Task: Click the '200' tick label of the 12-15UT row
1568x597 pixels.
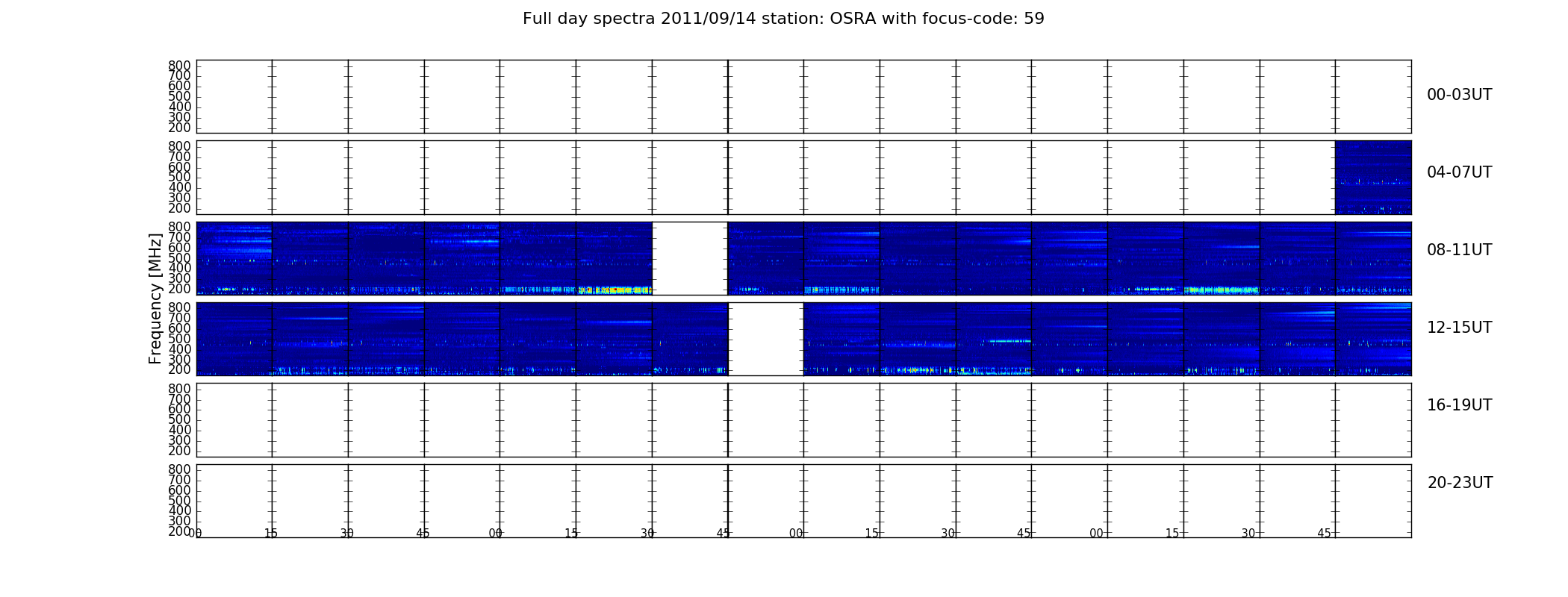Action: [179, 369]
